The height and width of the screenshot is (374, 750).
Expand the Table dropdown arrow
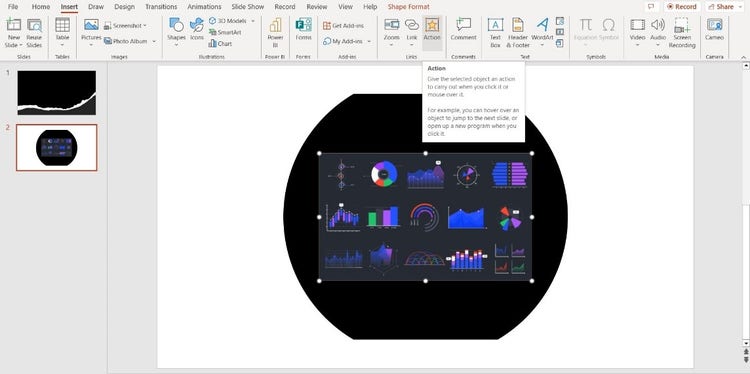(x=62, y=45)
